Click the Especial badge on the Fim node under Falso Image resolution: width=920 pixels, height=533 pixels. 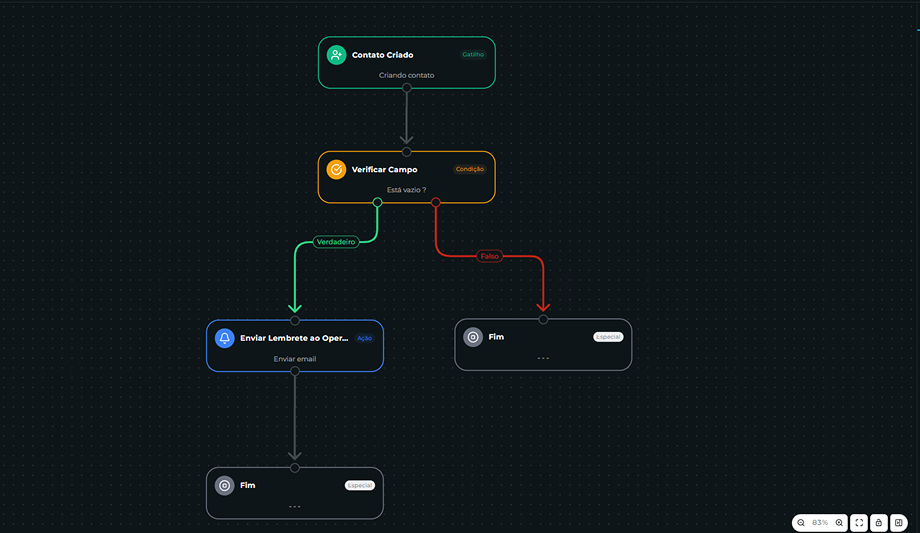coord(608,337)
